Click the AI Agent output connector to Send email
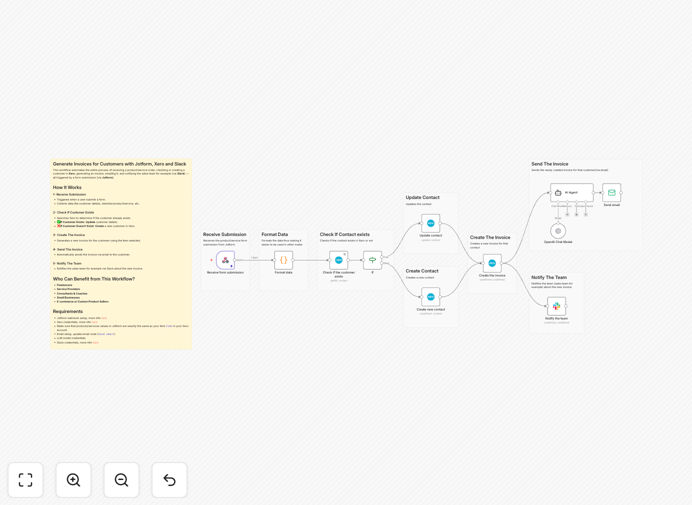 [594, 192]
